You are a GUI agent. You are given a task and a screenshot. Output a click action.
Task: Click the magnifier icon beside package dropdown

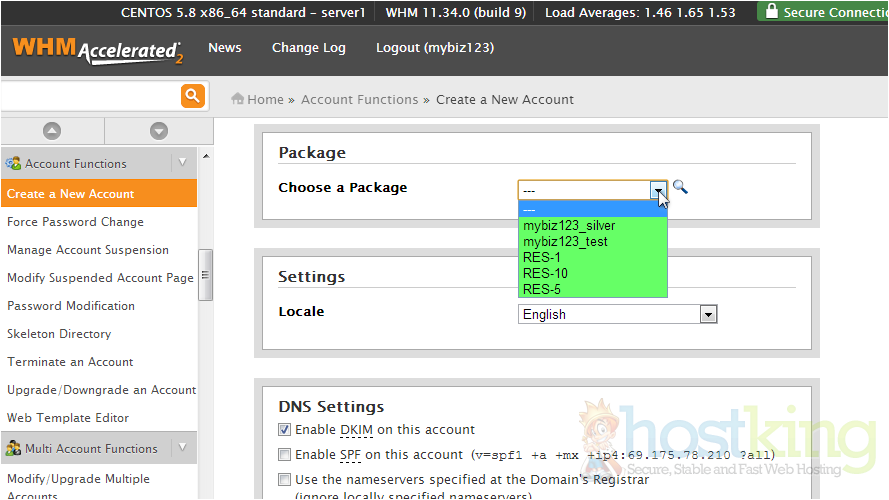(x=680, y=187)
